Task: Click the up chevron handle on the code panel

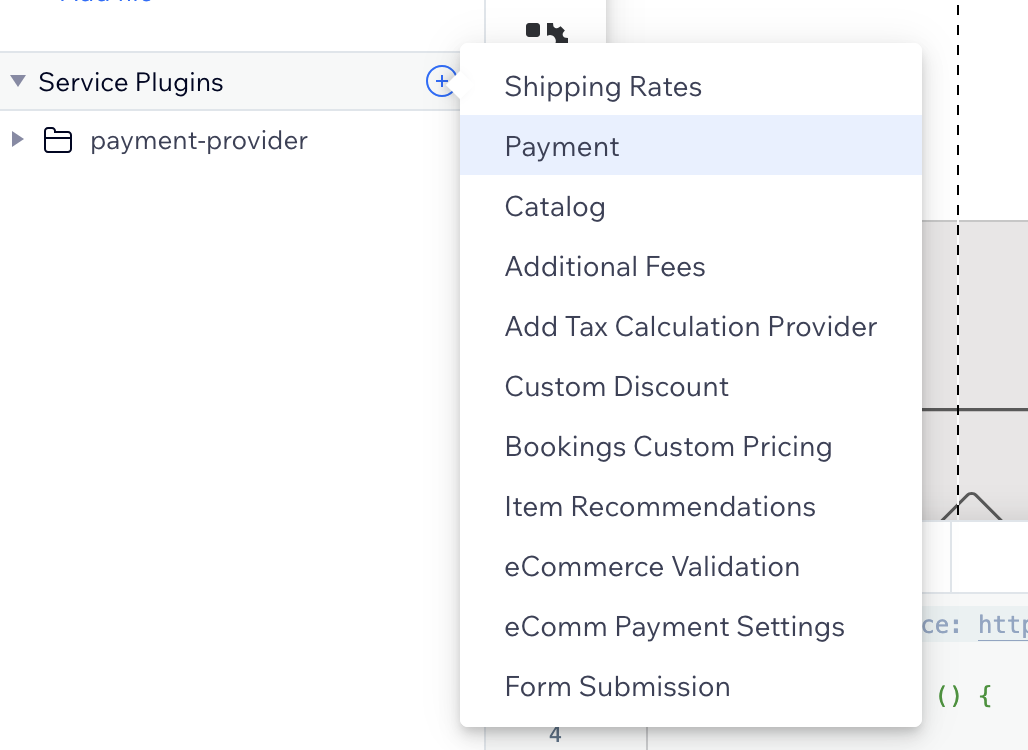Action: point(971,506)
